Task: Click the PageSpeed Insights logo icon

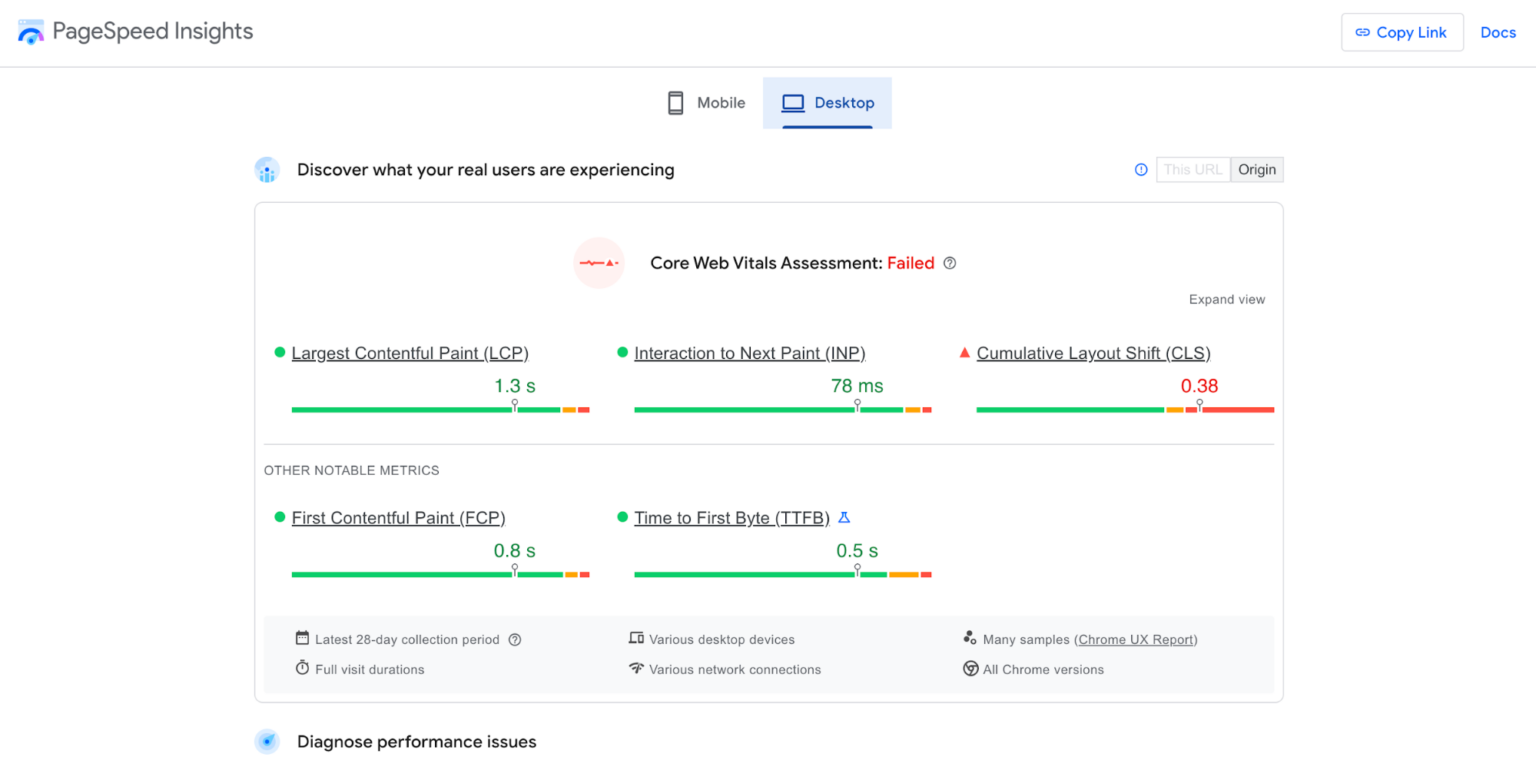Action: (30, 31)
